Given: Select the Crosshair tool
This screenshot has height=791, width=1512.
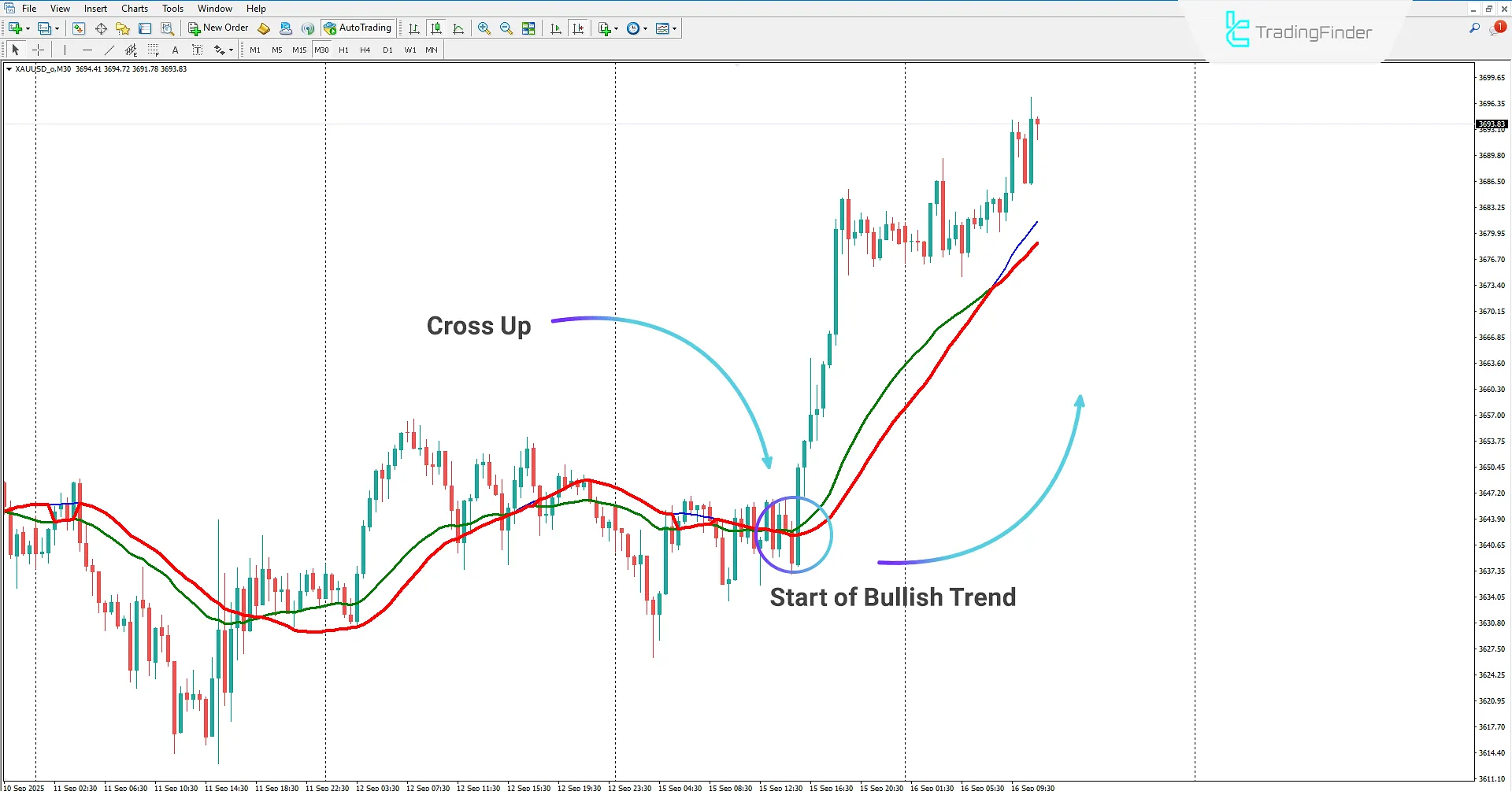Looking at the screenshot, I should 38,49.
